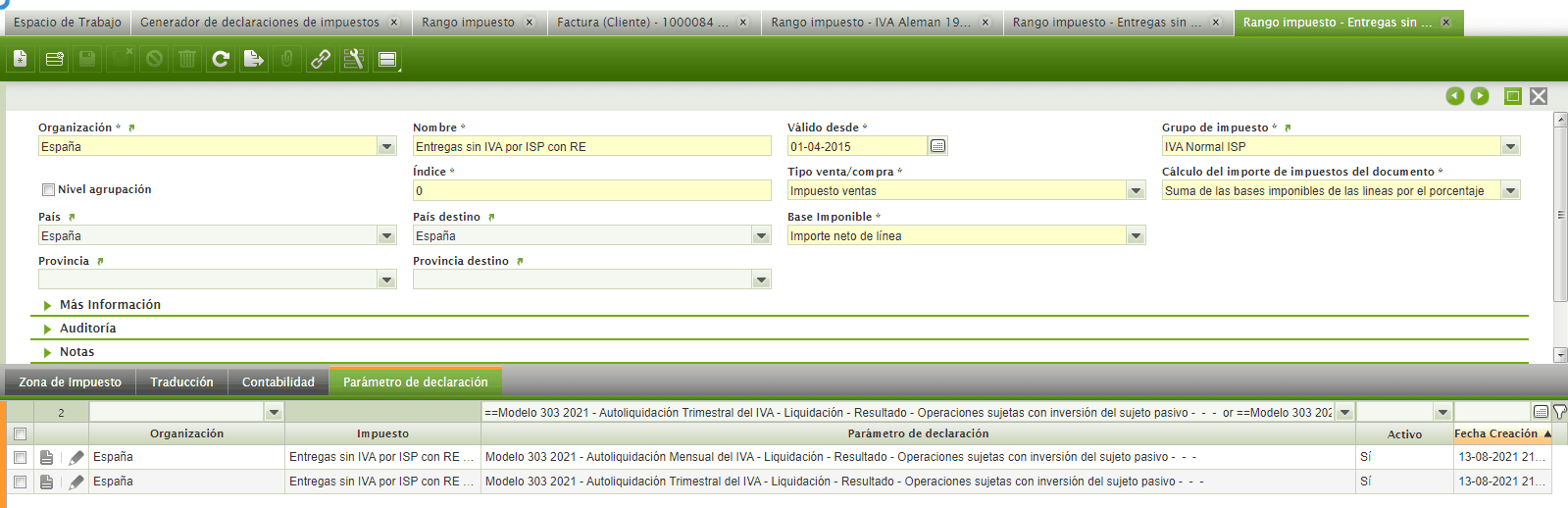The image size is (1568, 508).
Task: Click the Índice input field
Action: tap(592, 190)
